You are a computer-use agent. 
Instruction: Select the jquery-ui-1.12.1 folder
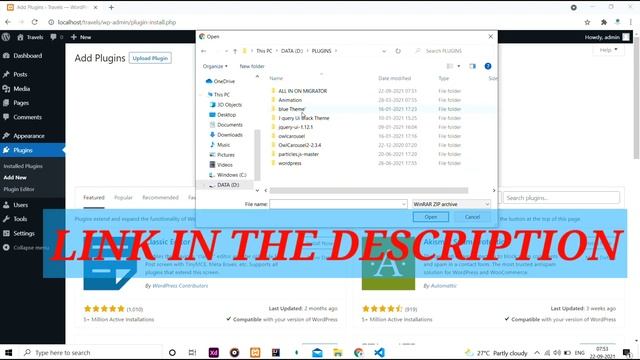pos(296,127)
